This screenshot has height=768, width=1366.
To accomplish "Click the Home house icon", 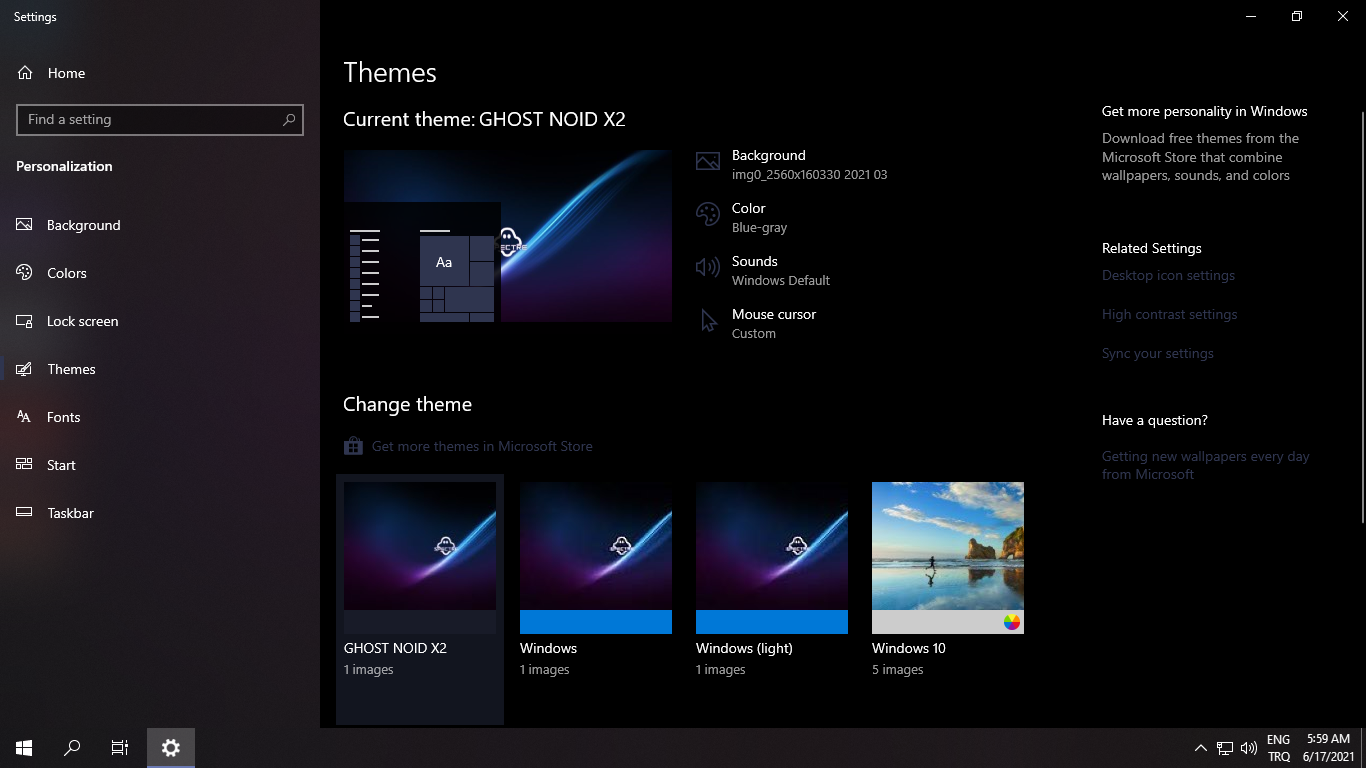I will point(25,73).
